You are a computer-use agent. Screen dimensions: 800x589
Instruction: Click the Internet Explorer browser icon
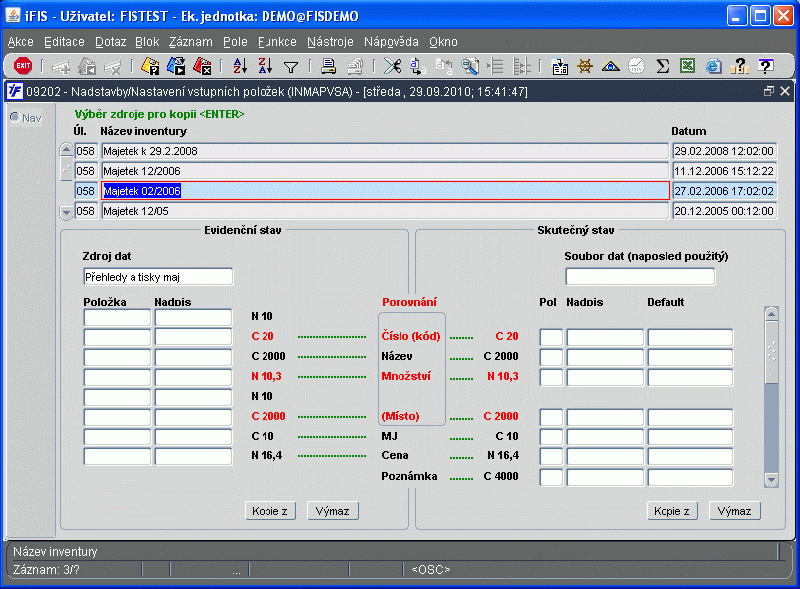point(714,66)
